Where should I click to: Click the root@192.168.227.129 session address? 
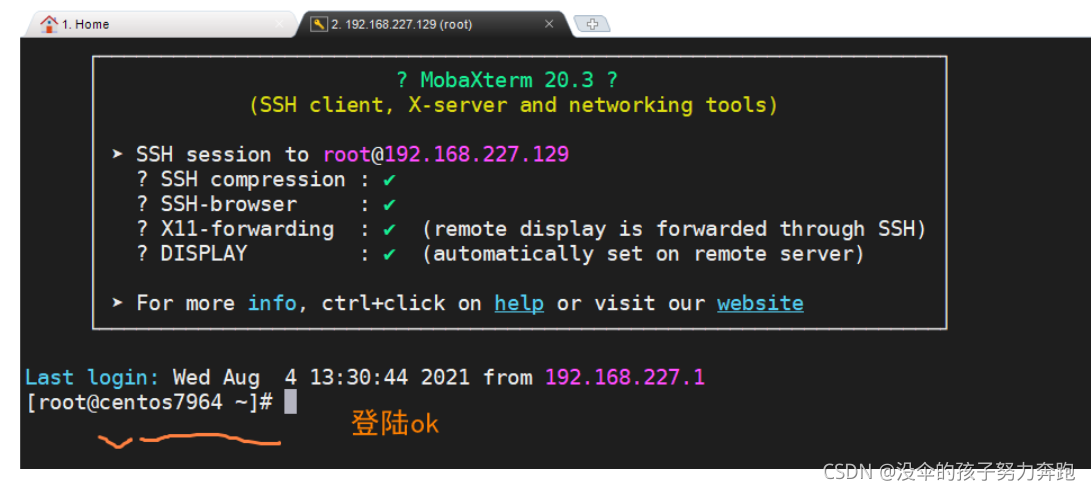click(x=445, y=155)
